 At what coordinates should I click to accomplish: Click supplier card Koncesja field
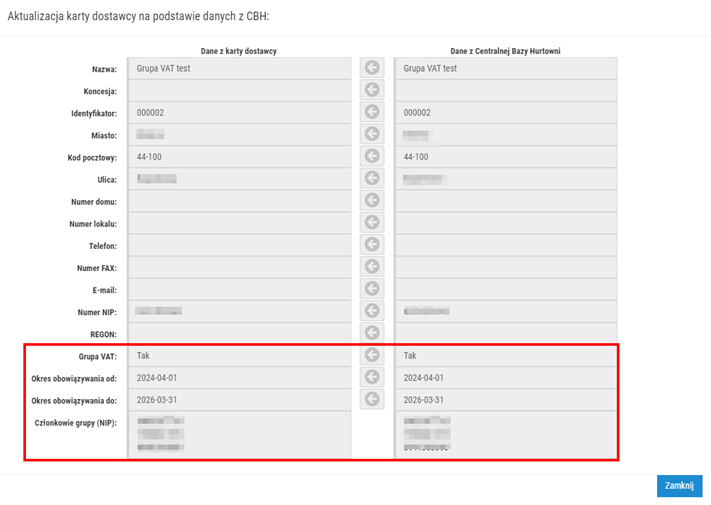pyautogui.click(x=239, y=90)
